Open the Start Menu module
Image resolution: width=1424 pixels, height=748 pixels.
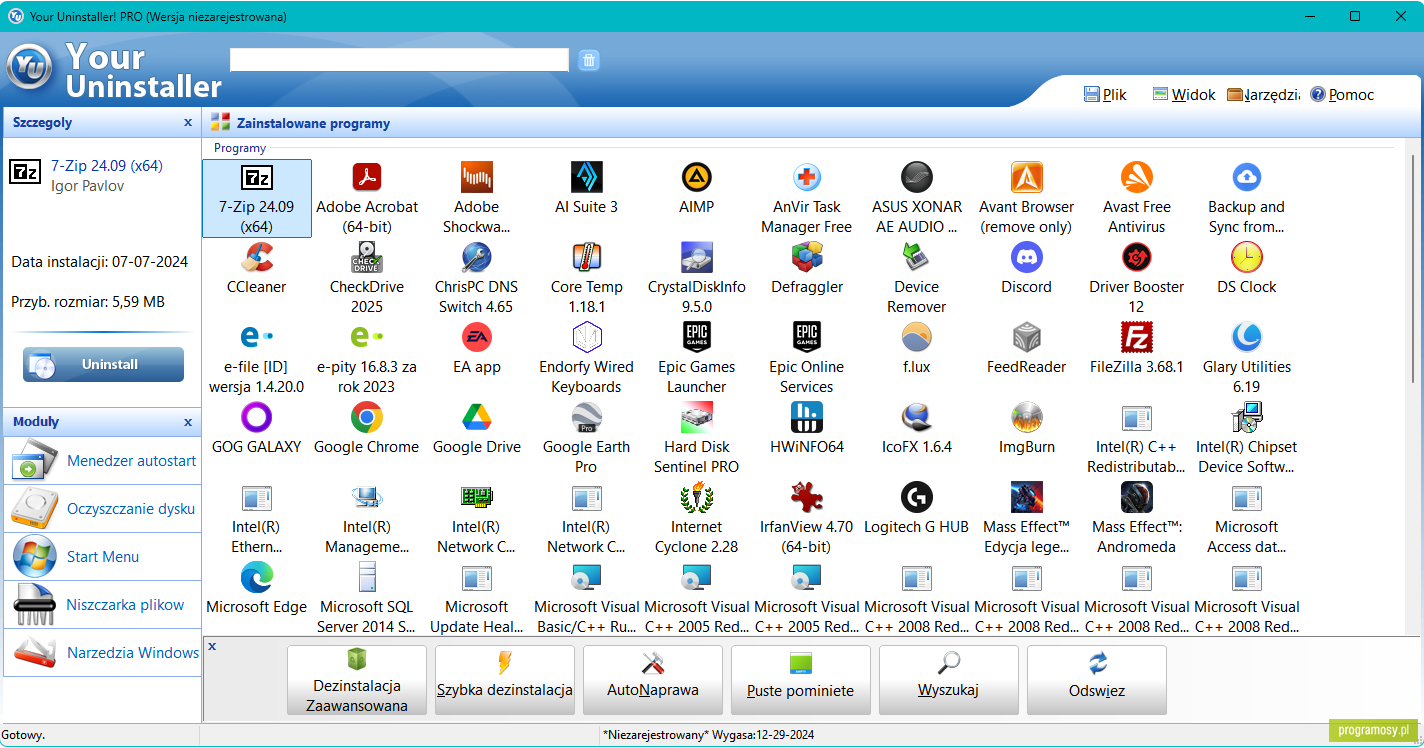coord(102,557)
